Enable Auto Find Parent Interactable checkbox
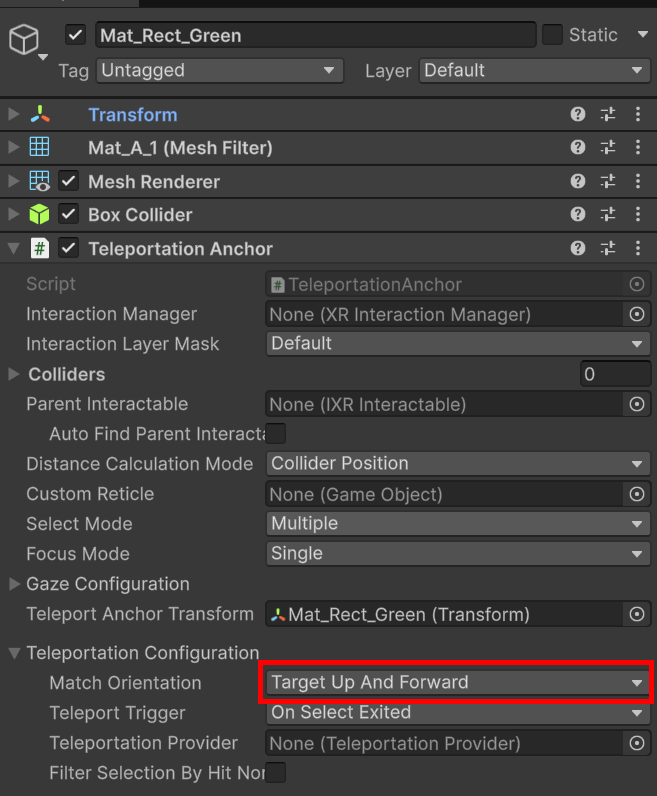The width and height of the screenshot is (657, 796). (275, 433)
